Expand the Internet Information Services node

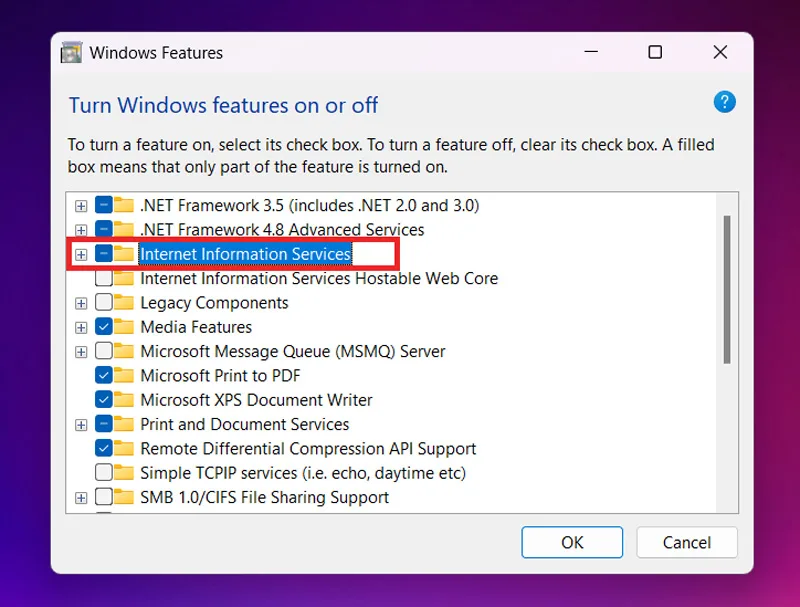[x=81, y=254]
